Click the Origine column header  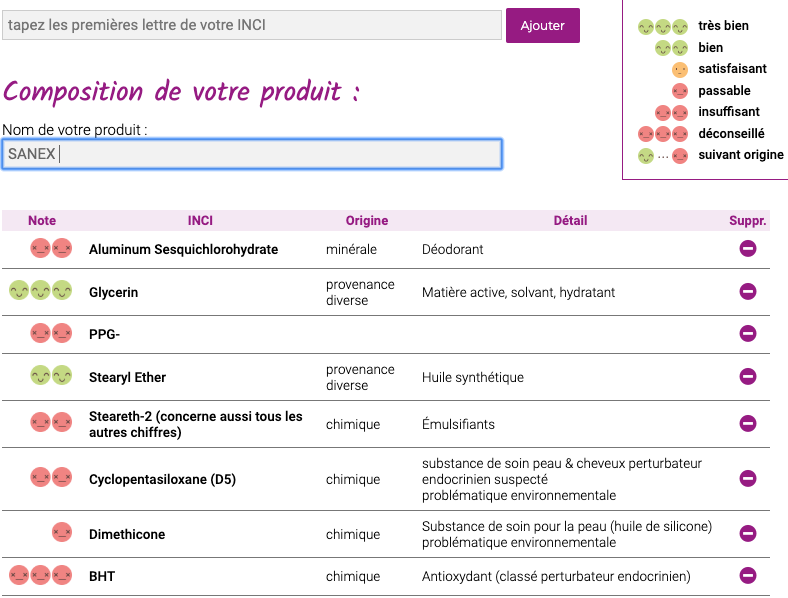pyautogui.click(x=367, y=221)
